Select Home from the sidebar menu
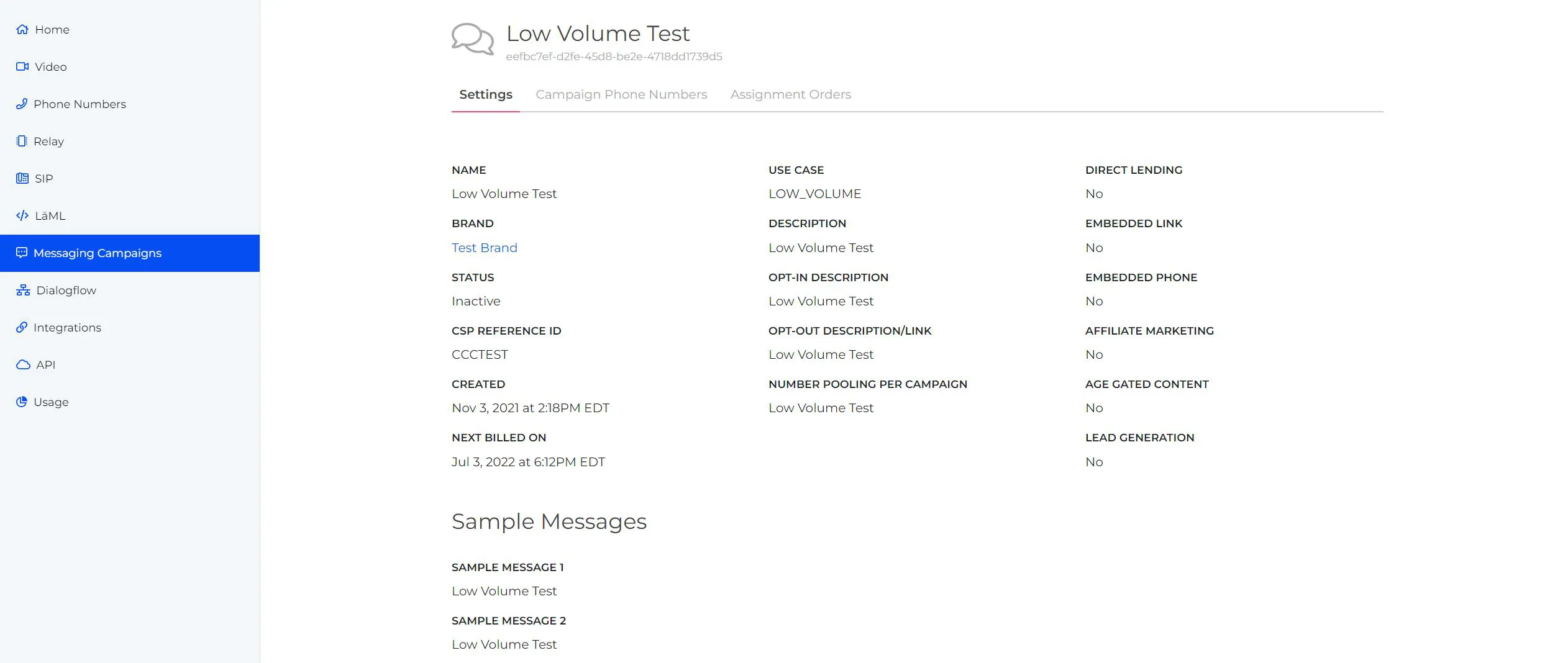The height and width of the screenshot is (663, 1568). [x=52, y=29]
